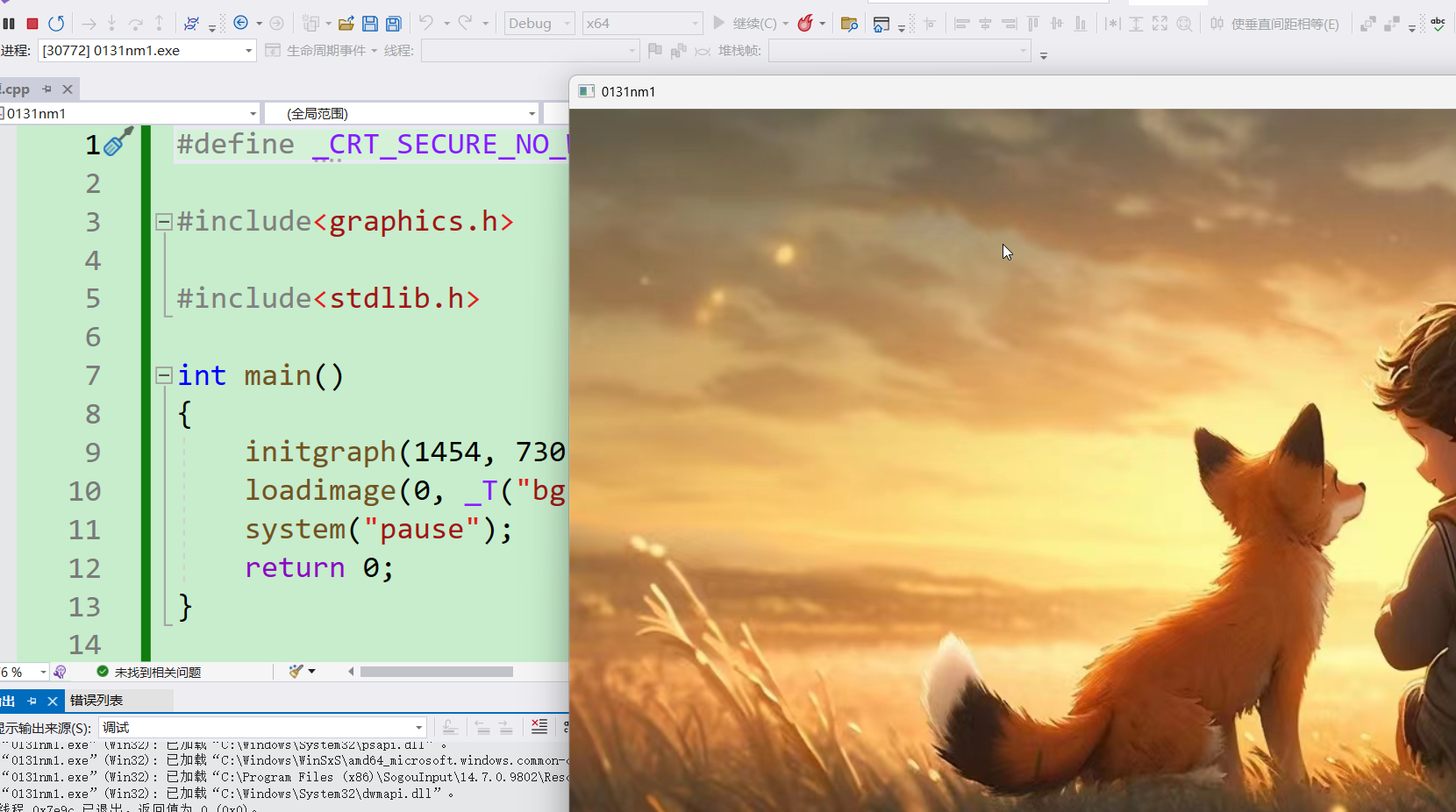Click the #include<stdlib.h> line
1456x812 pixels.
328,299
